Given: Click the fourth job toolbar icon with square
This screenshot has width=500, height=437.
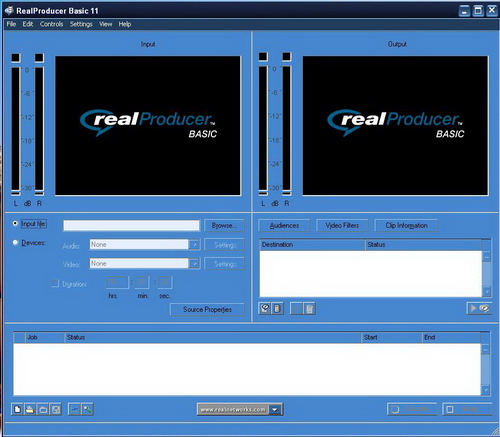Looking at the screenshot, I should click(56, 409).
